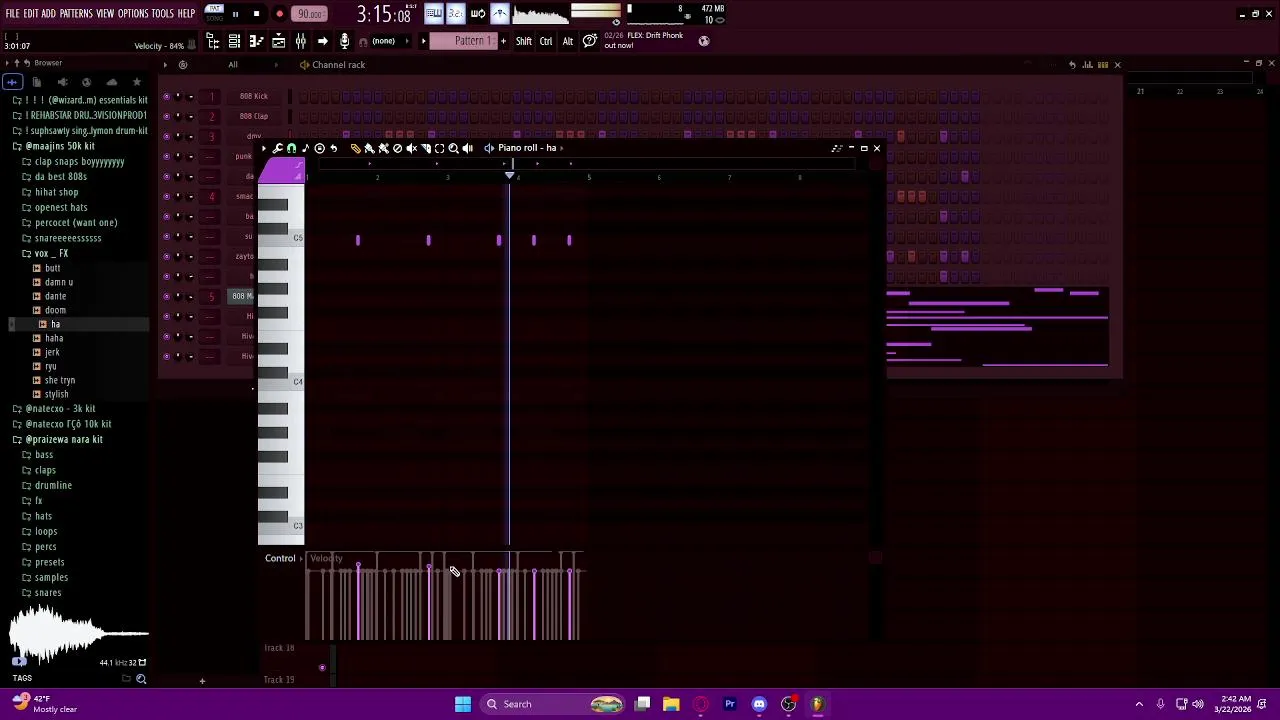Open Discord from the taskbar

pos(759,704)
